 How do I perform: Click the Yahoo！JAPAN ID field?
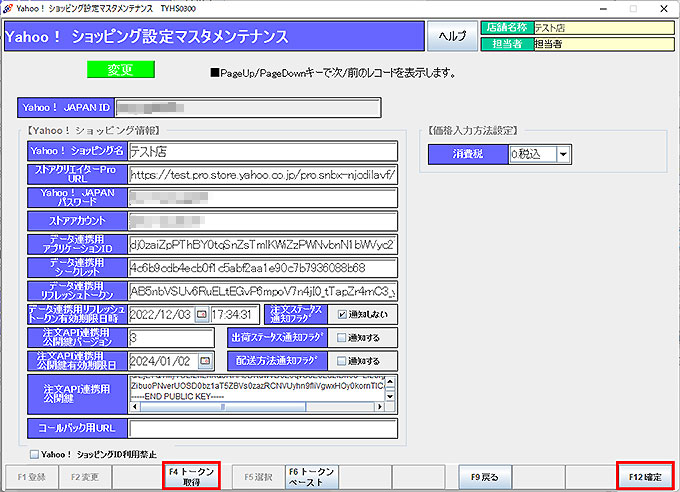pyautogui.click(x=248, y=108)
